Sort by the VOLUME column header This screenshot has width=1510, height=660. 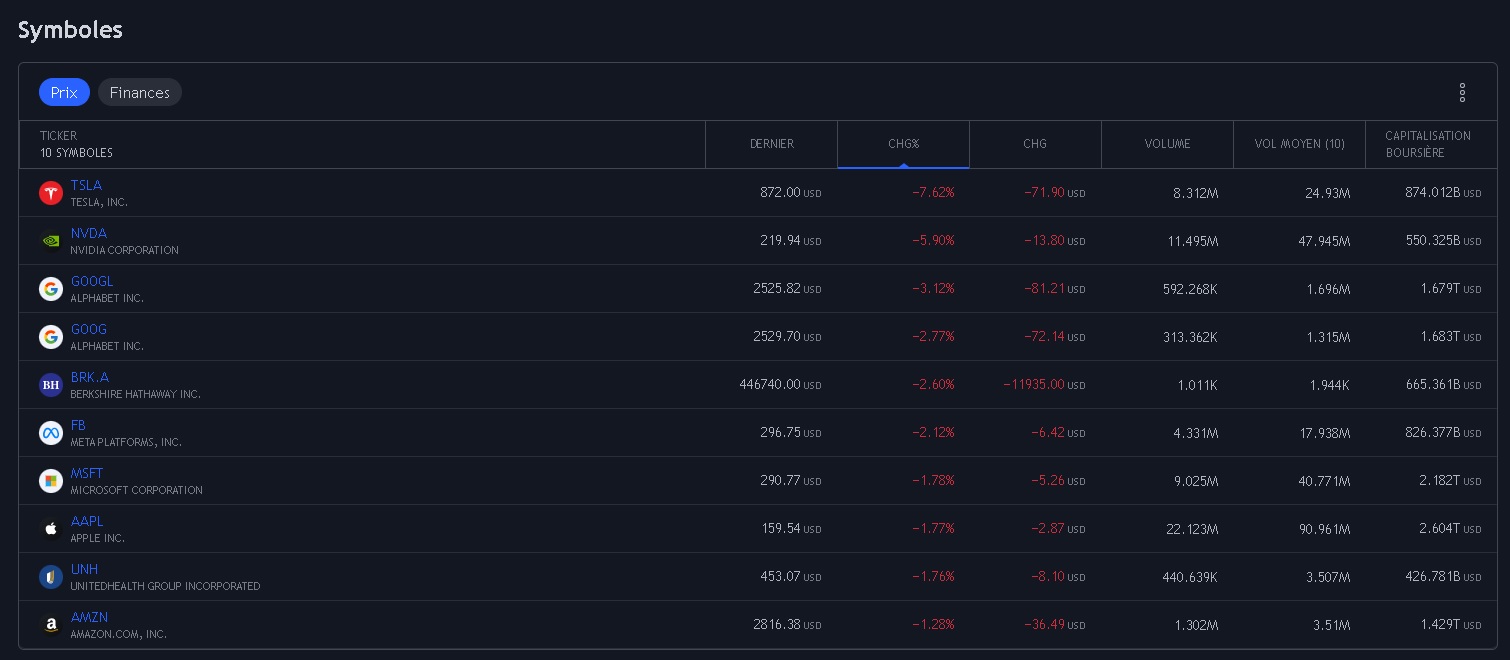point(1167,144)
